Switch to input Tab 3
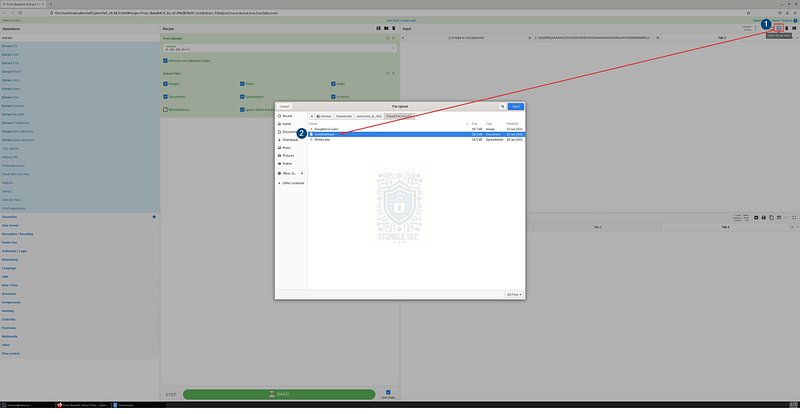Screen dimensions: 800x414 [721, 38]
